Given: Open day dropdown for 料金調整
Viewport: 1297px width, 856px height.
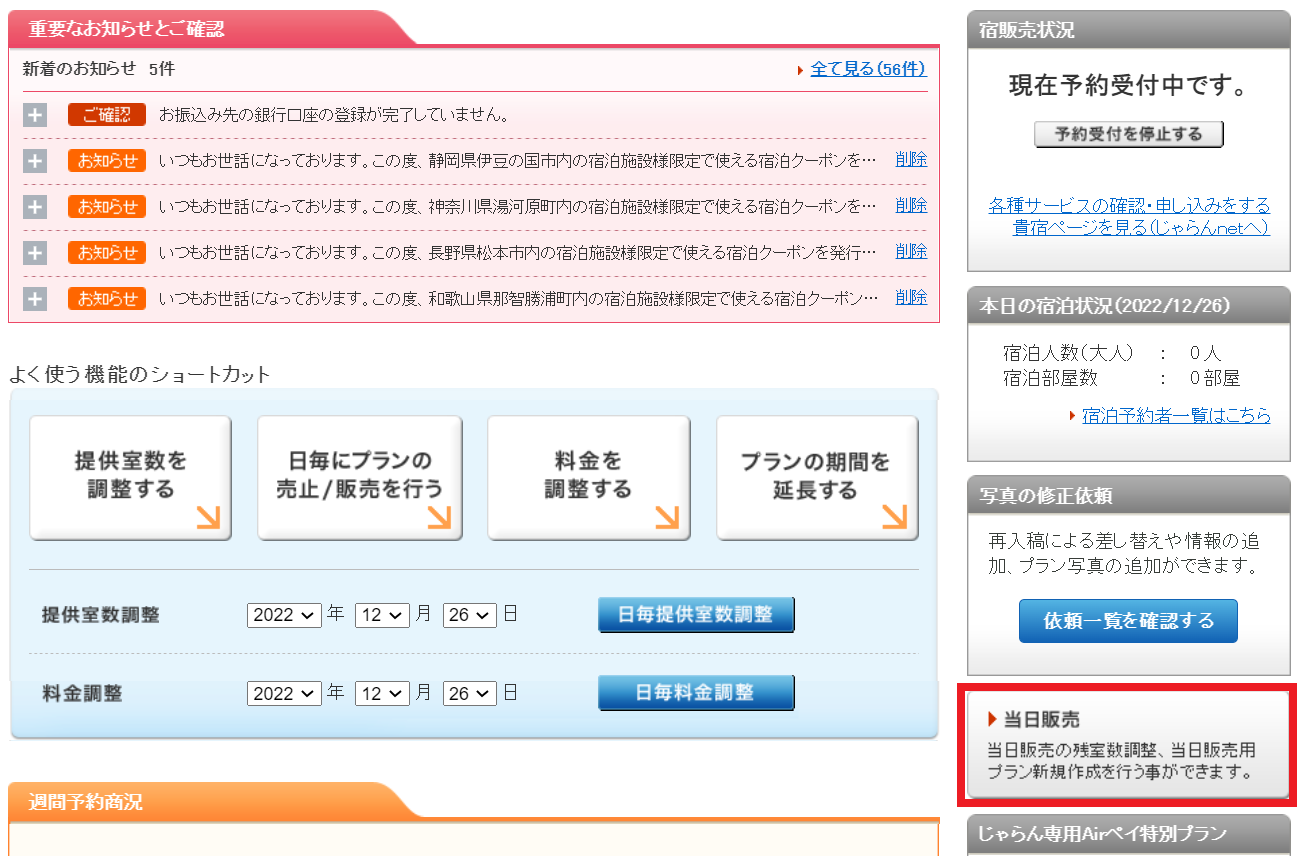Looking at the screenshot, I should coord(470,693).
